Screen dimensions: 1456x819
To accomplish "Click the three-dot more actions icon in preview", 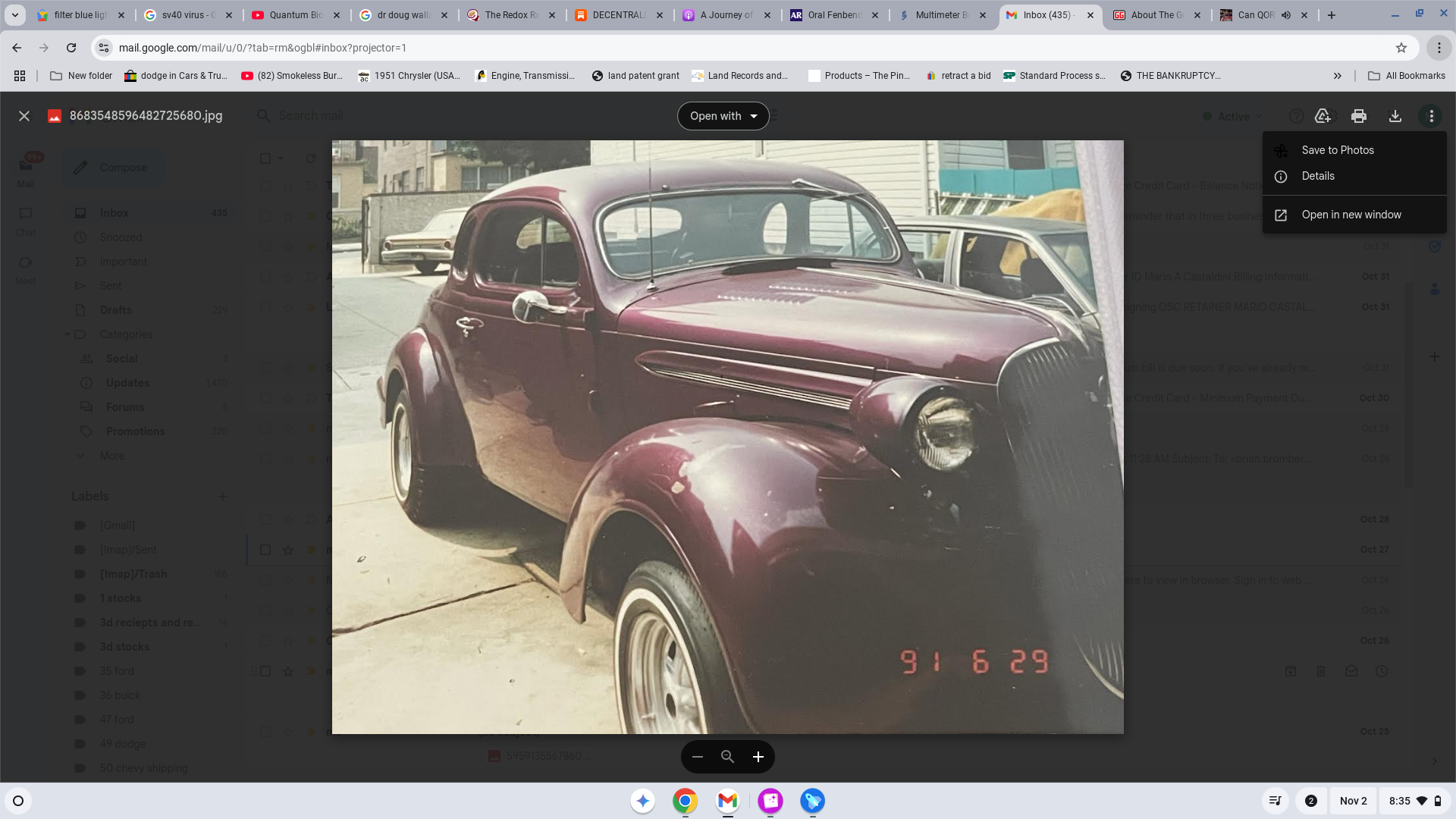I will pyautogui.click(x=1431, y=116).
